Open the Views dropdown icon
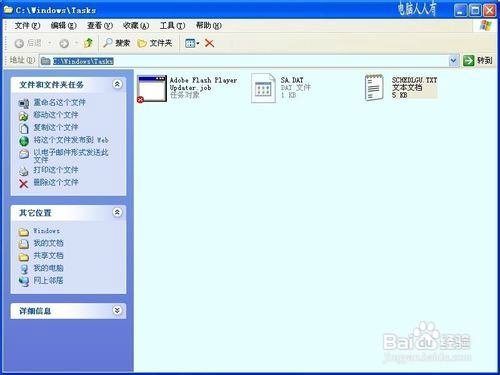 (192, 43)
